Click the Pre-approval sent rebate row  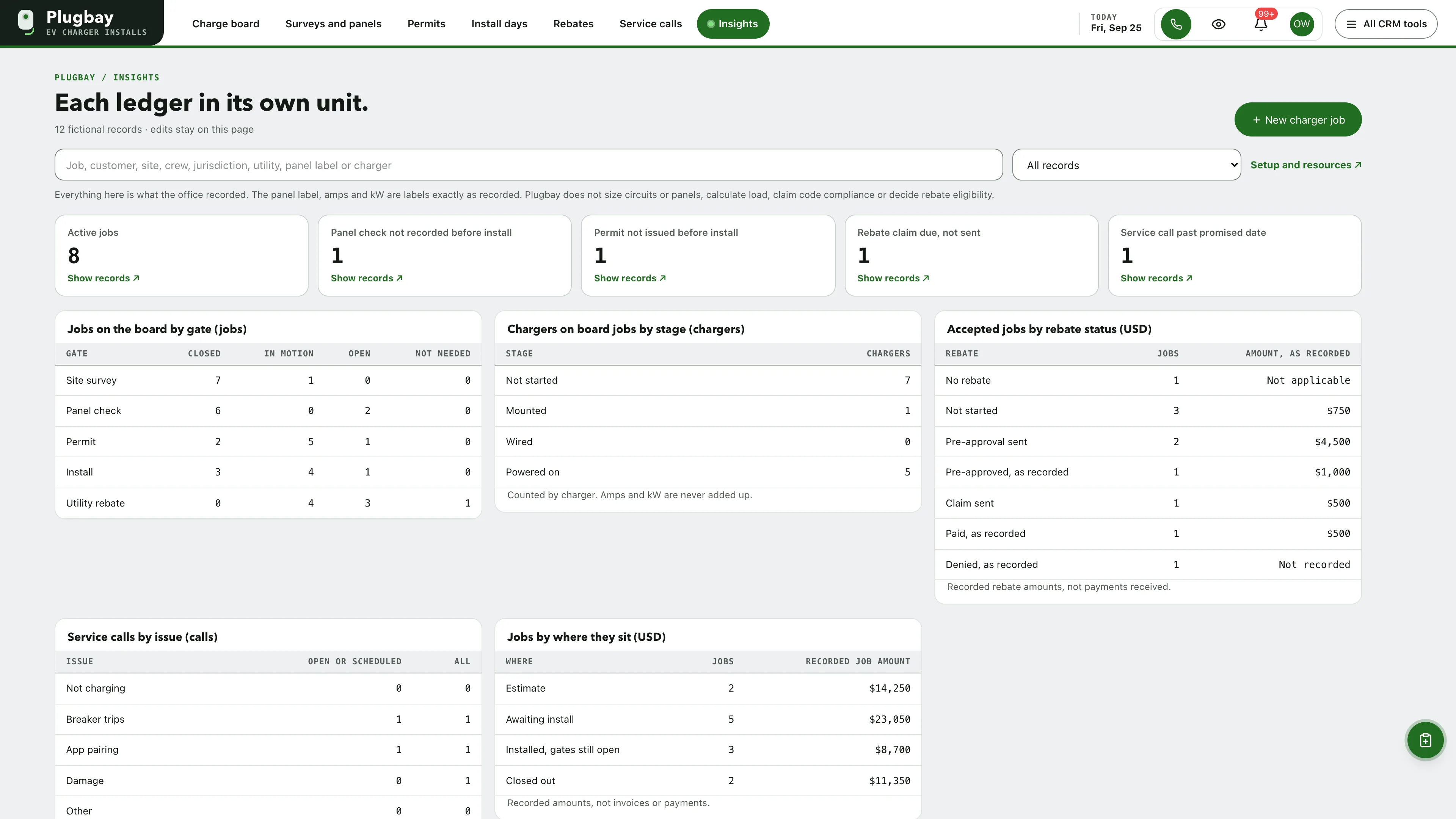pos(1147,441)
